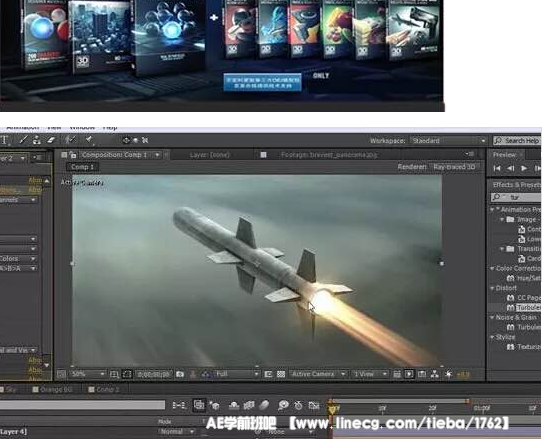The image size is (542, 440).
Task: Click the timeline work area bar
Action: (x=400, y=401)
